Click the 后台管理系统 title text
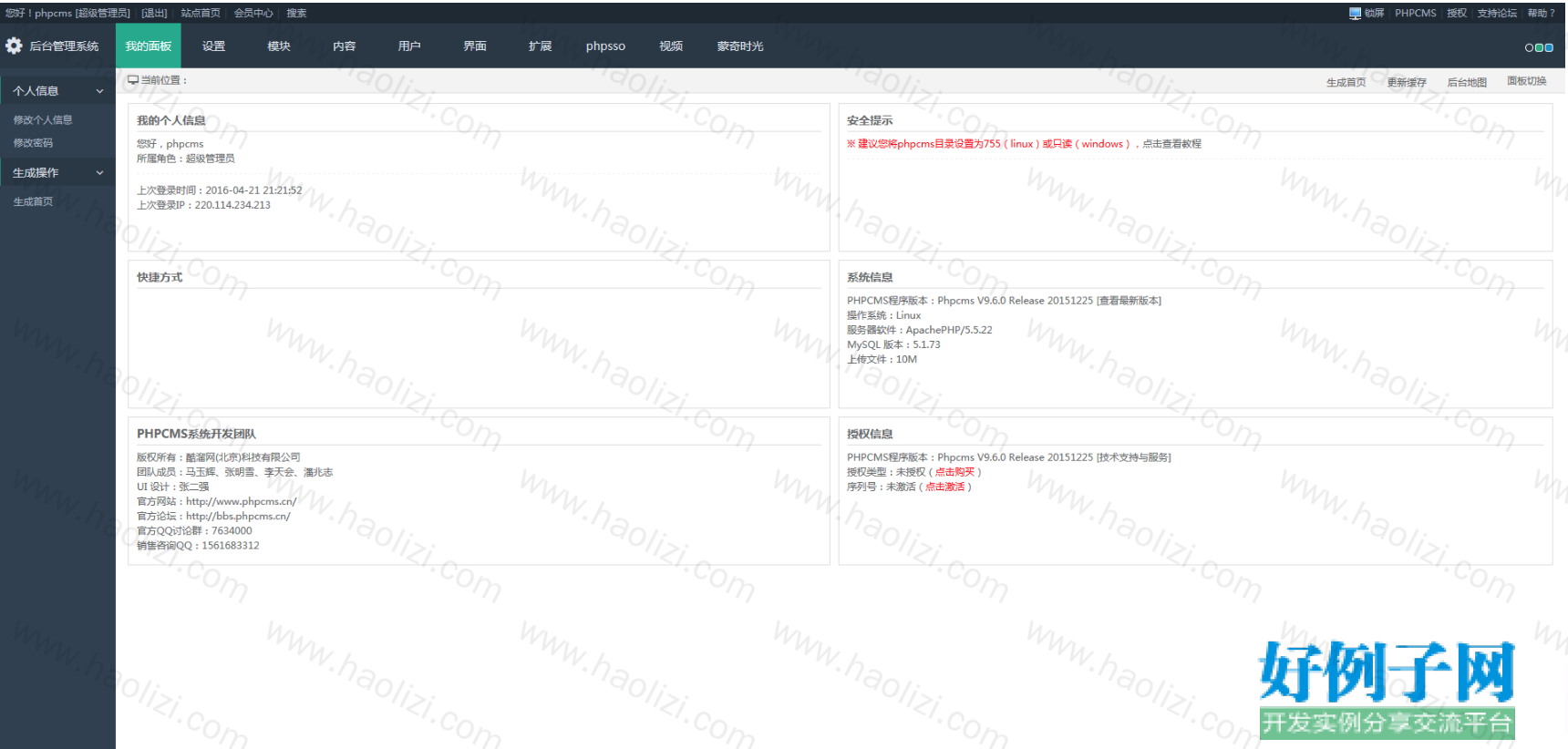The height and width of the screenshot is (749, 1568). coord(64,46)
